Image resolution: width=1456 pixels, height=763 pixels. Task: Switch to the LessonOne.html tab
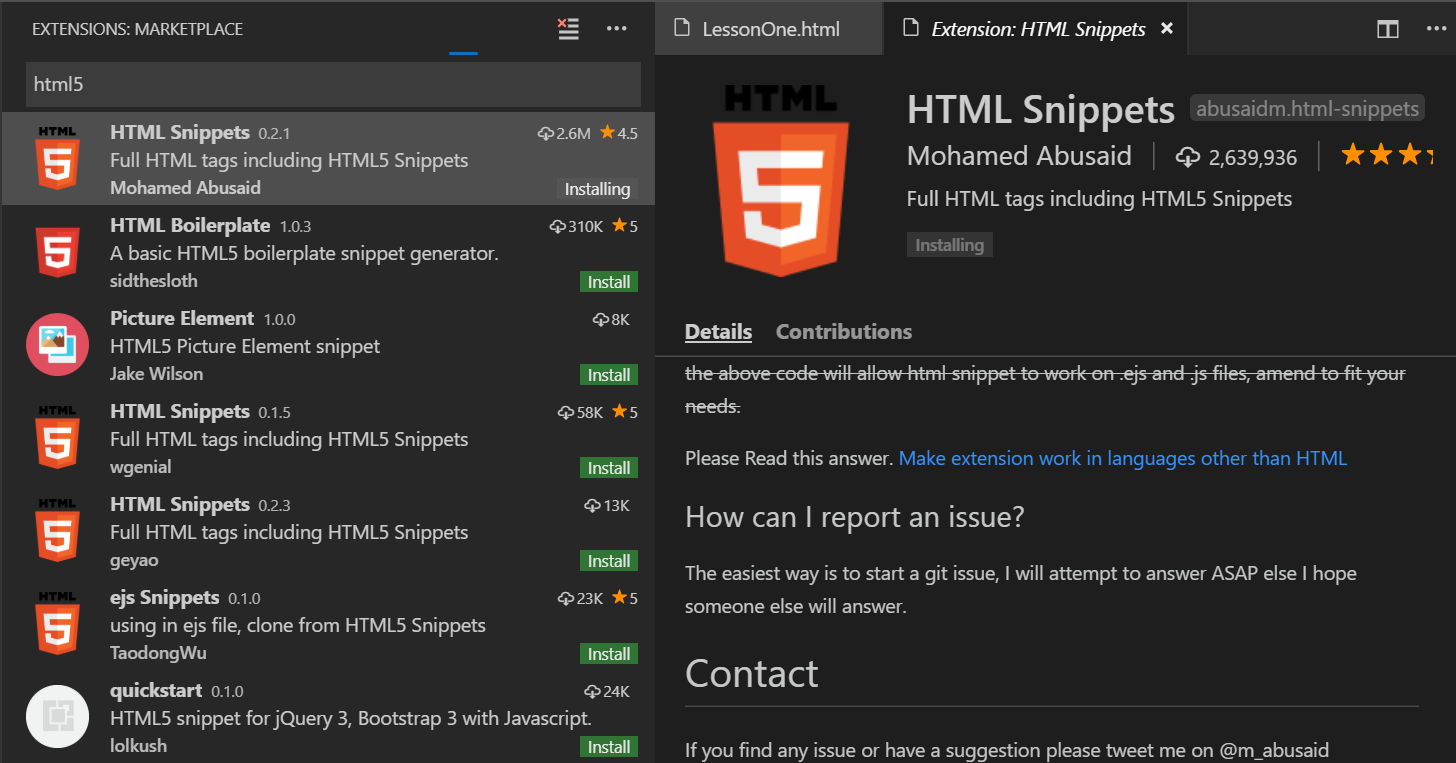pos(756,29)
